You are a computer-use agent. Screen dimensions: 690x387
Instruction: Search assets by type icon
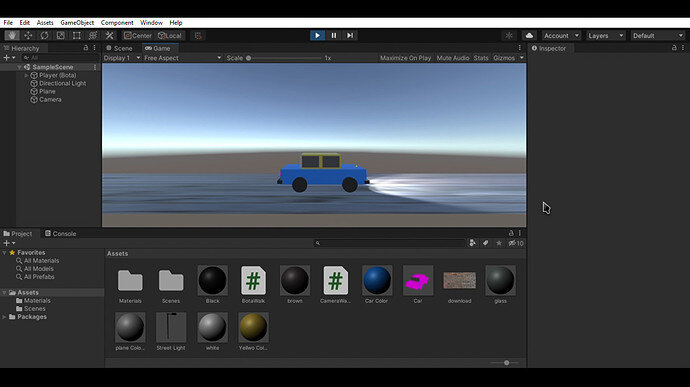[472, 243]
